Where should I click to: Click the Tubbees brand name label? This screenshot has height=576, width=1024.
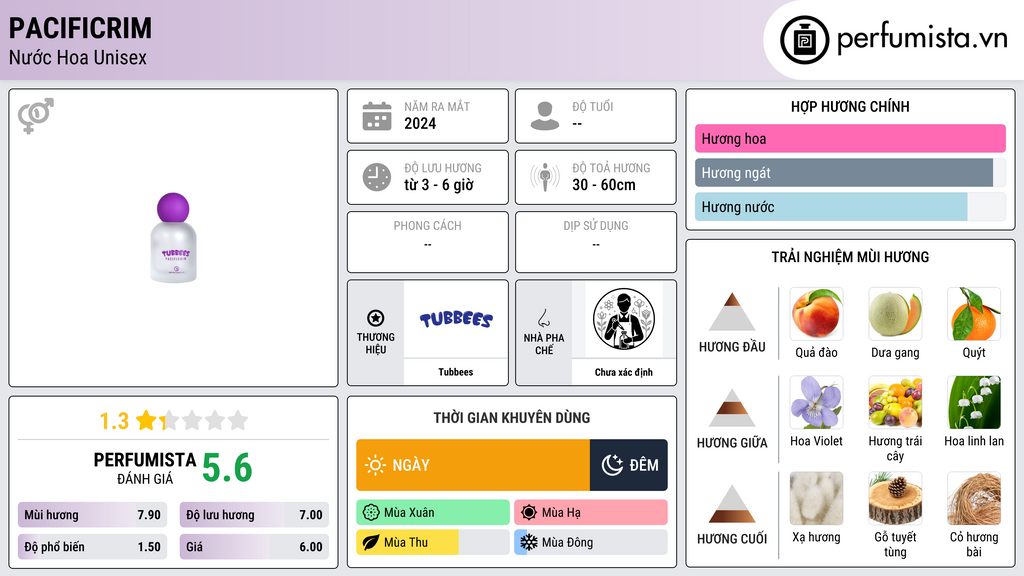point(456,372)
